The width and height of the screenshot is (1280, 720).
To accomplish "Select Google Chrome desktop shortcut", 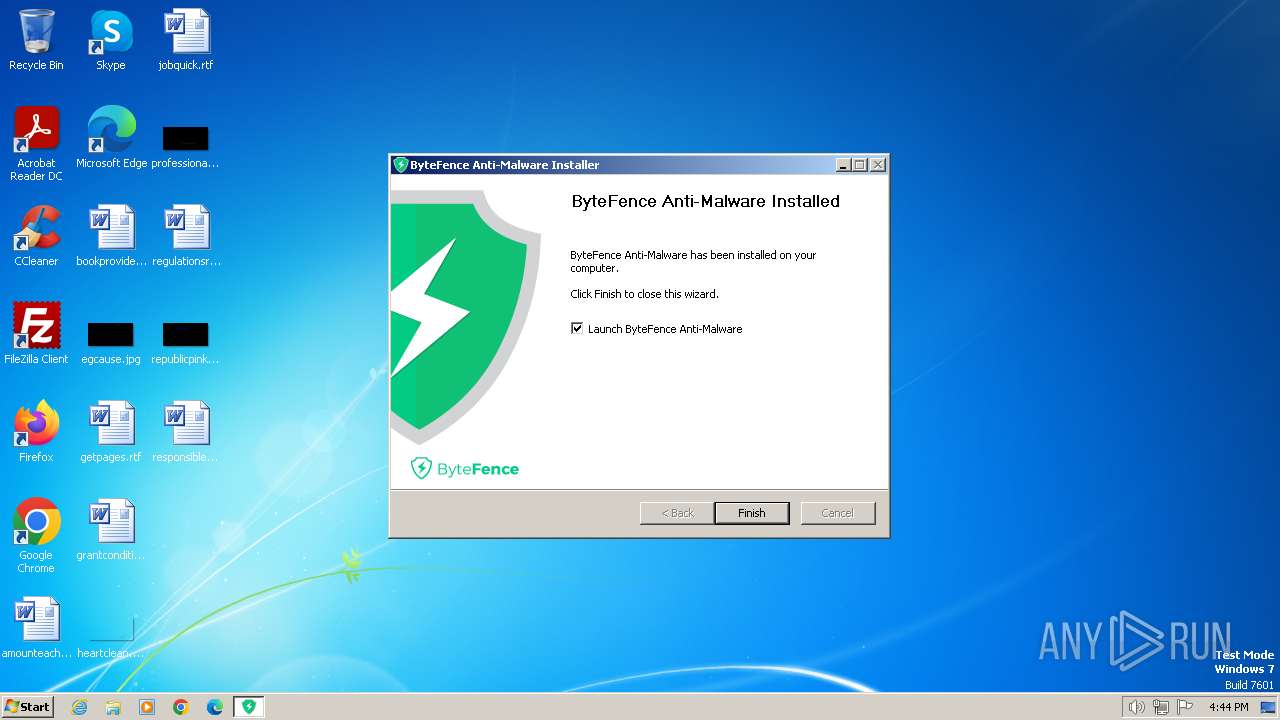I will (x=36, y=535).
